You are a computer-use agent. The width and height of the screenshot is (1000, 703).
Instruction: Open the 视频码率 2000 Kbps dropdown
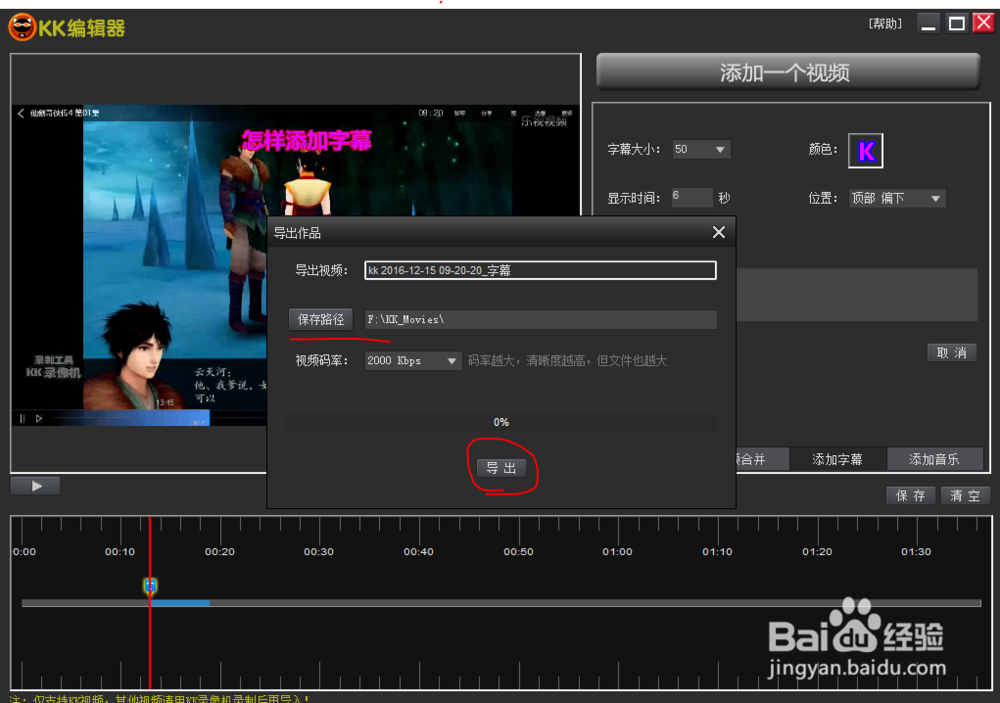412,361
